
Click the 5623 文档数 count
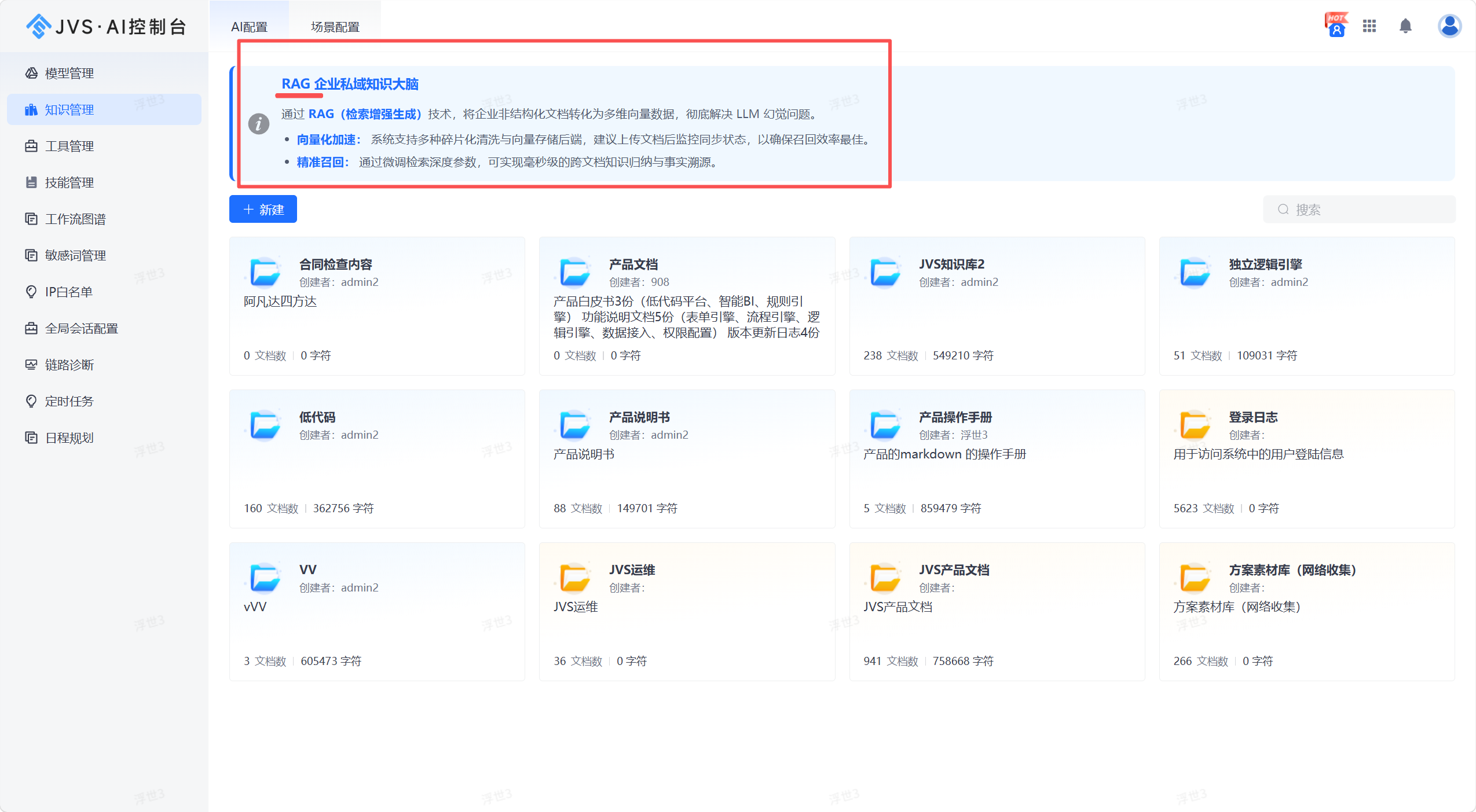pos(1203,508)
